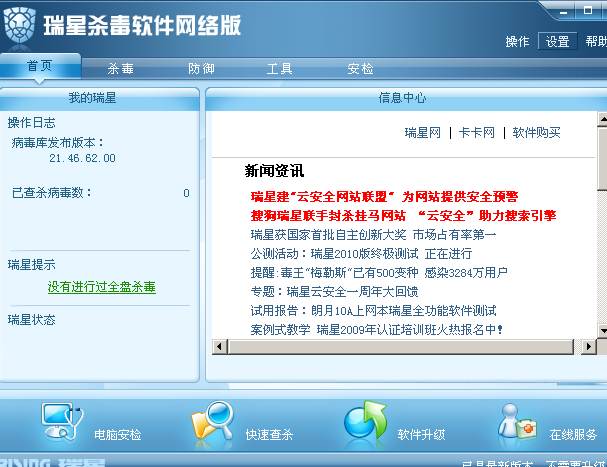Open news 瑞星获国家首批自主创新大奖

coord(373,235)
